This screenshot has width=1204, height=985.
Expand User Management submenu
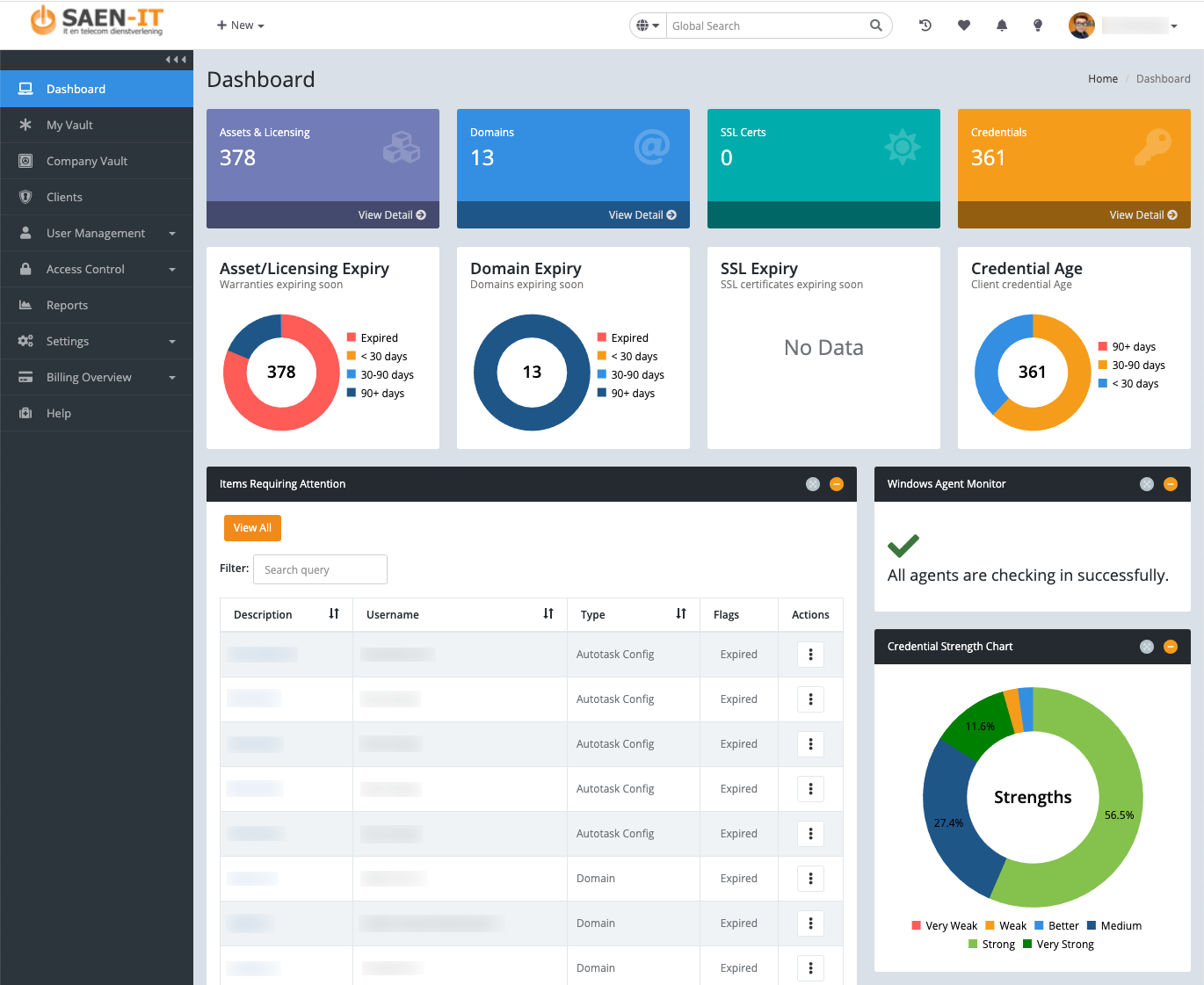[x=97, y=234]
